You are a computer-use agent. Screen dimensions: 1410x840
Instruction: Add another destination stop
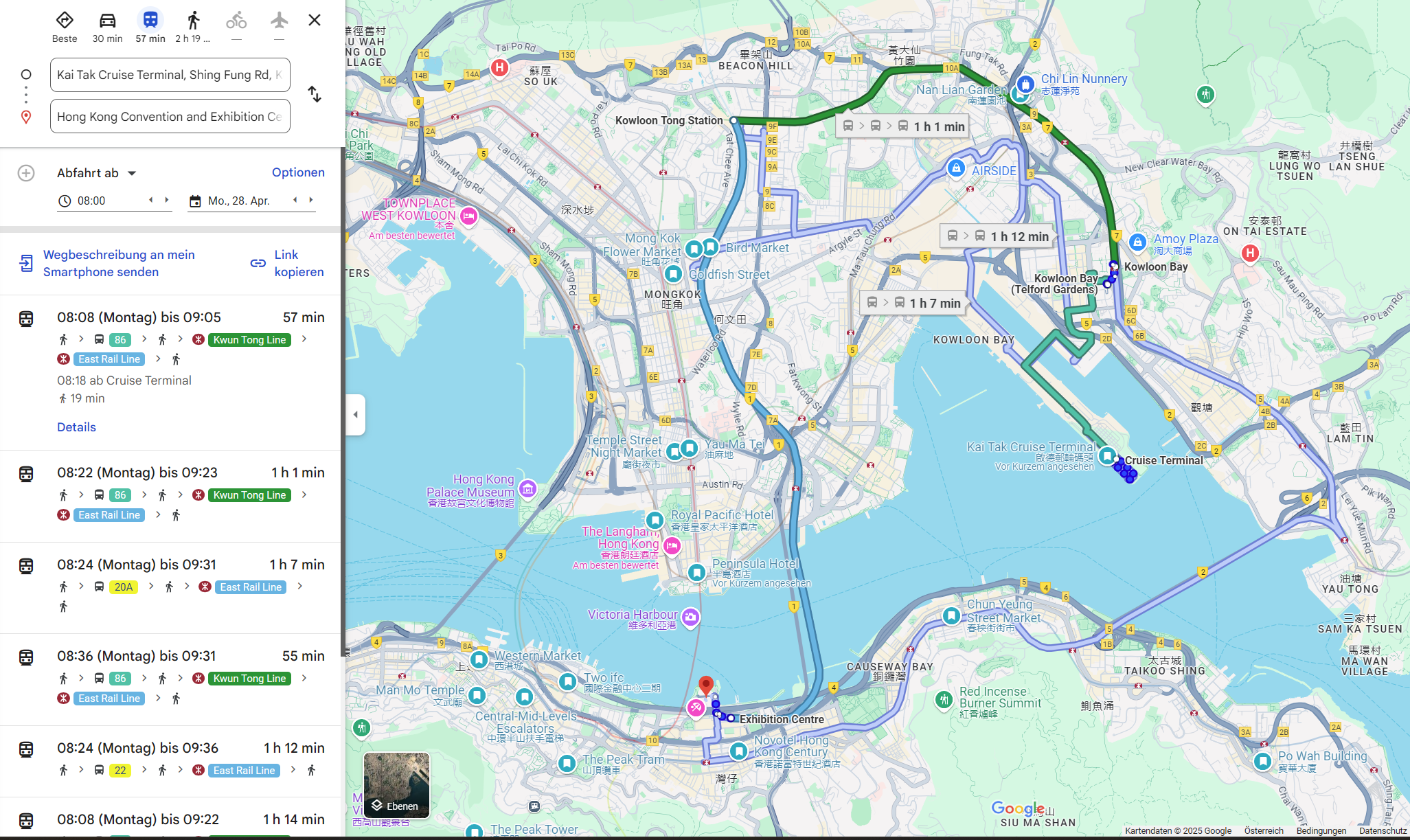pyautogui.click(x=26, y=173)
